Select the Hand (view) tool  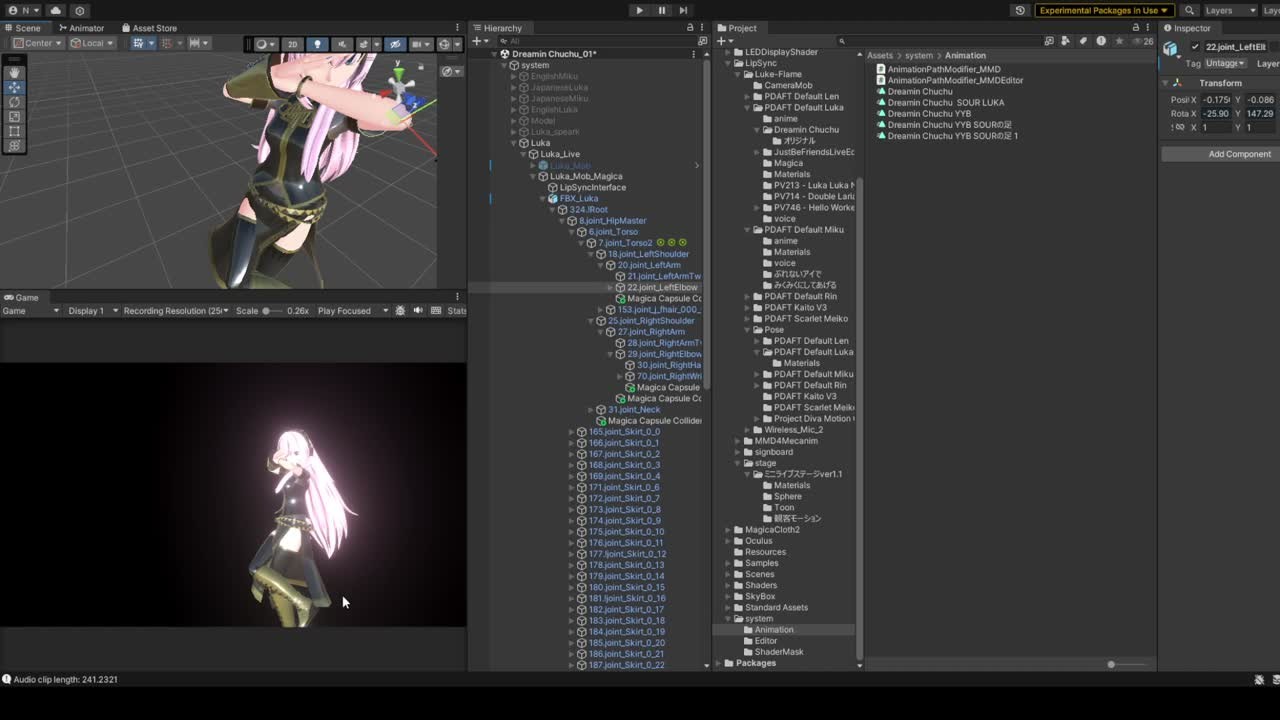coord(14,73)
